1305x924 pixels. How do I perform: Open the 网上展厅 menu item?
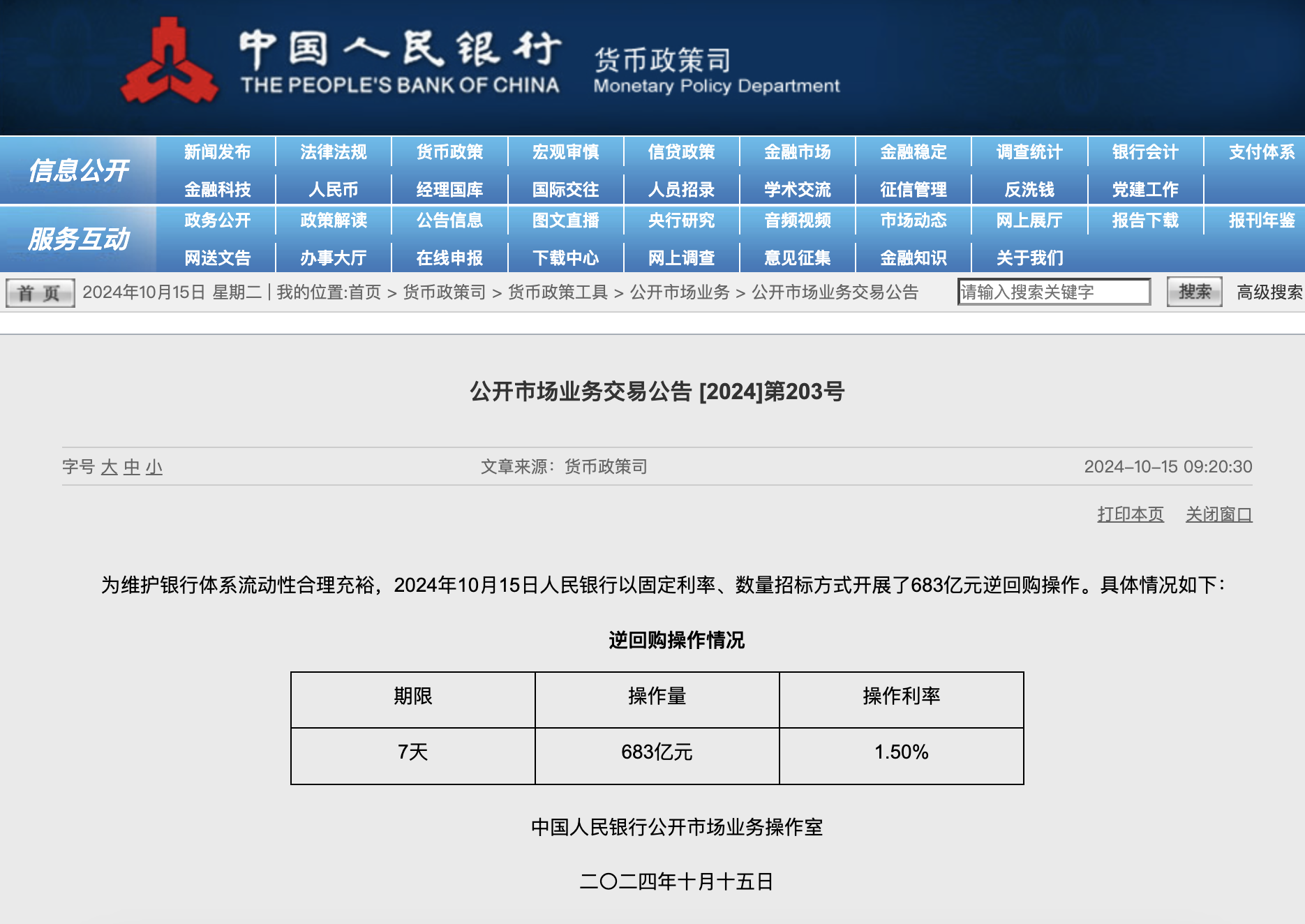(x=1029, y=221)
